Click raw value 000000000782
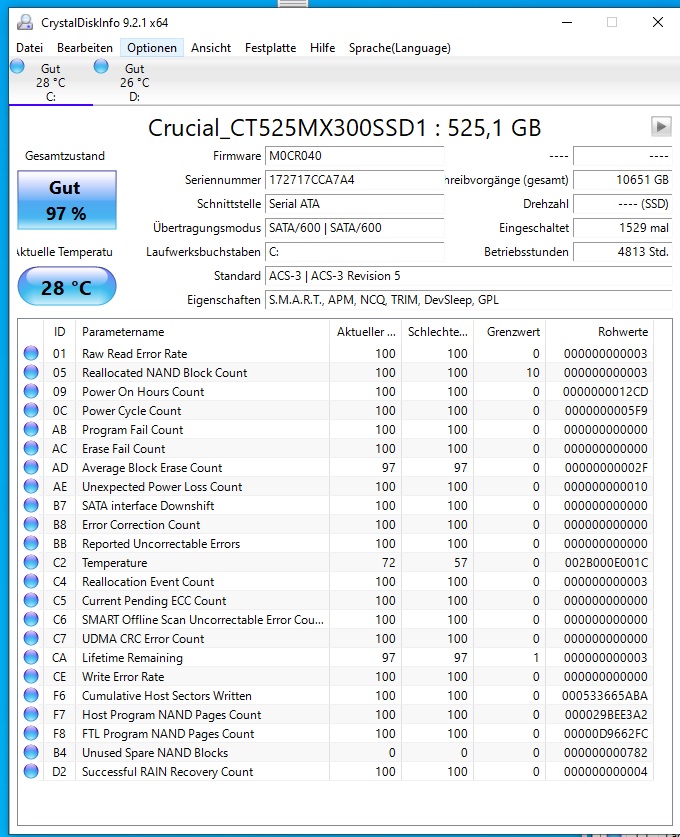The height and width of the screenshot is (837, 680). coord(606,753)
